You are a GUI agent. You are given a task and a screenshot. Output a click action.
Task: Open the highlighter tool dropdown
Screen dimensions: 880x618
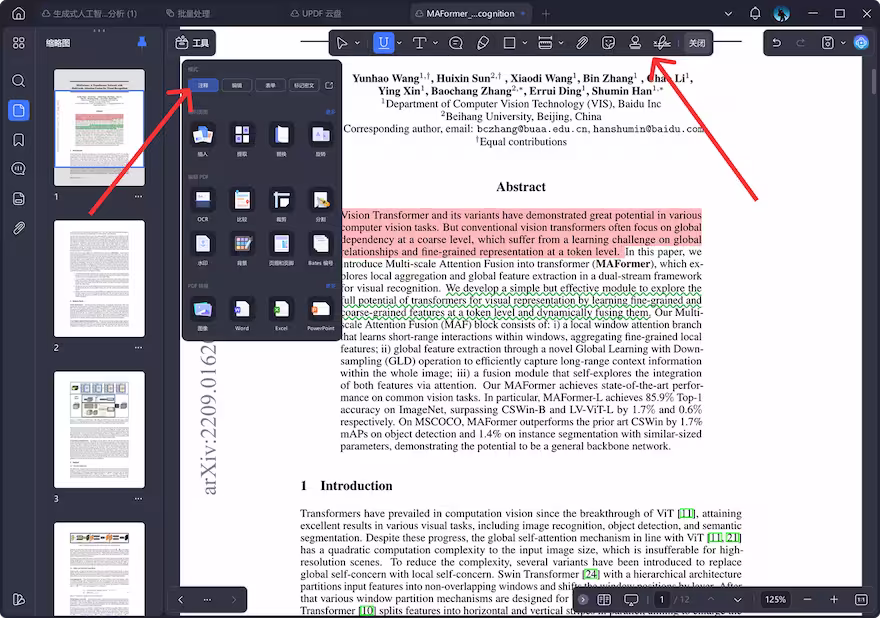tap(398, 42)
